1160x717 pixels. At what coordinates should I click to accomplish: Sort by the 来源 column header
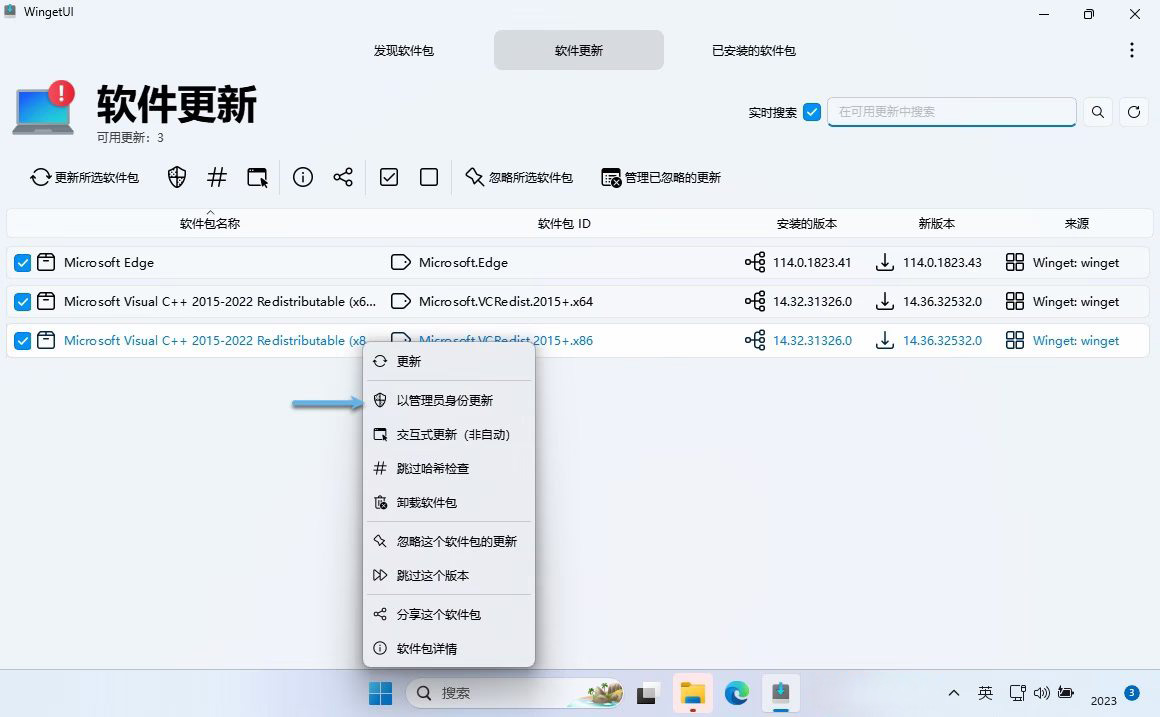(x=1076, y=223)
